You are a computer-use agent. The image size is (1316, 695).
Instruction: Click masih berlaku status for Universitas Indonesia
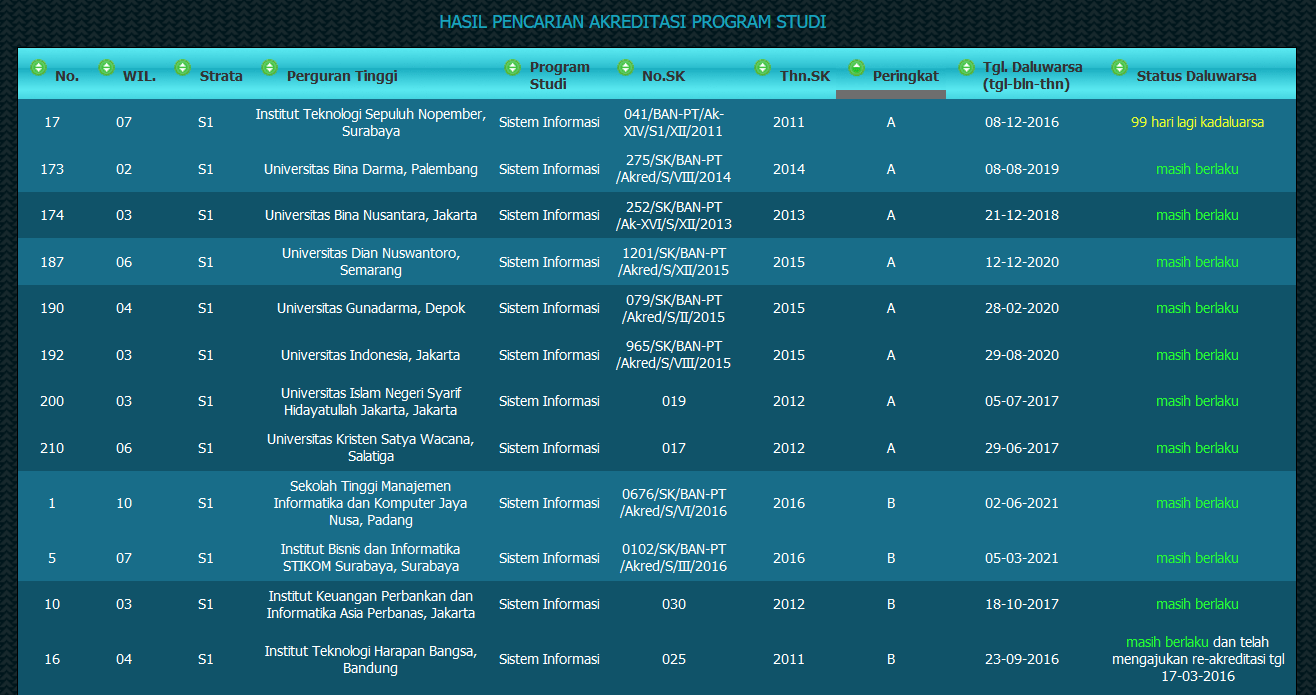click(x=1197, y=355)
